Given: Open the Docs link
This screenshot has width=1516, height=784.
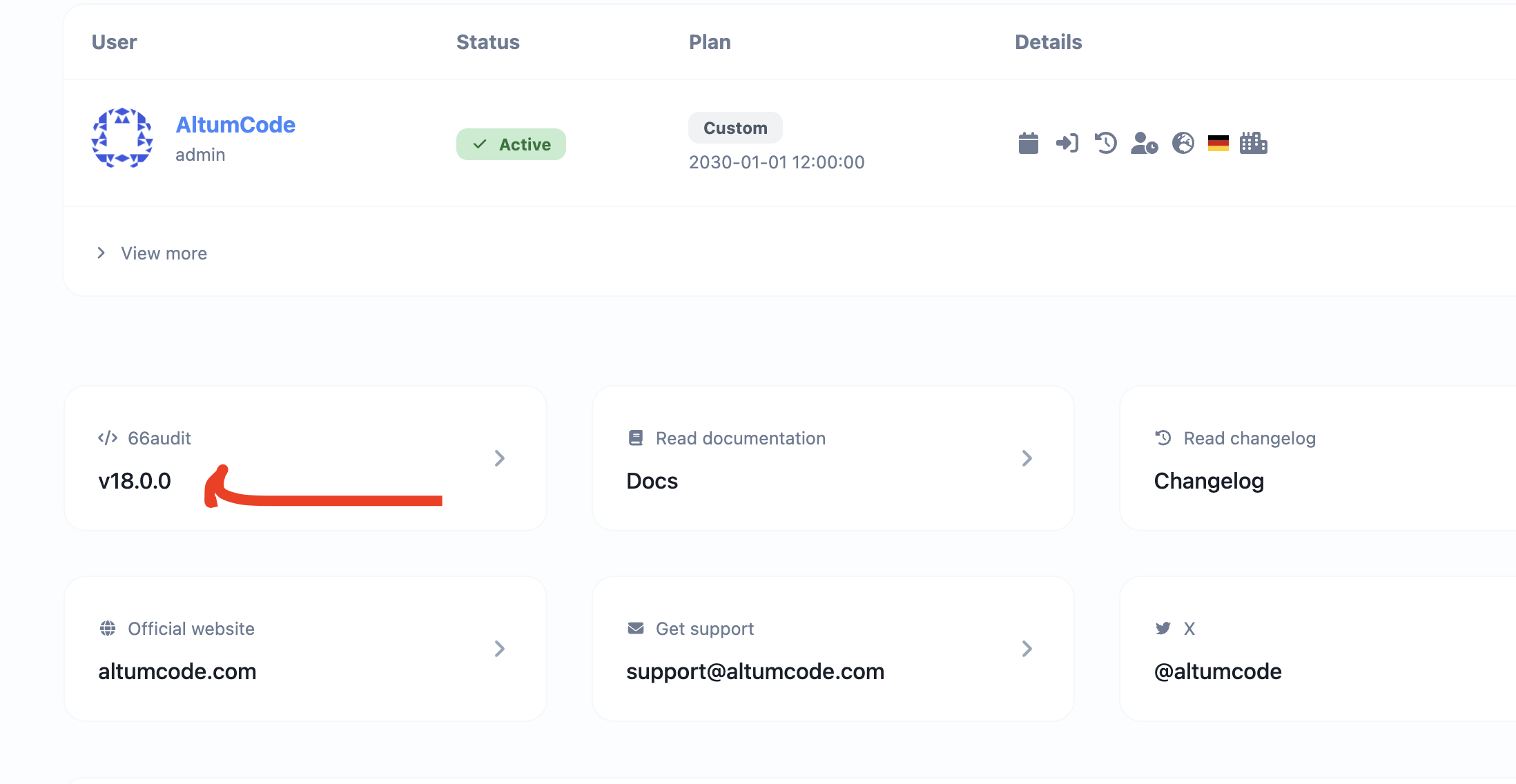Looking at the screenshot, I should [x=652, y=481].
